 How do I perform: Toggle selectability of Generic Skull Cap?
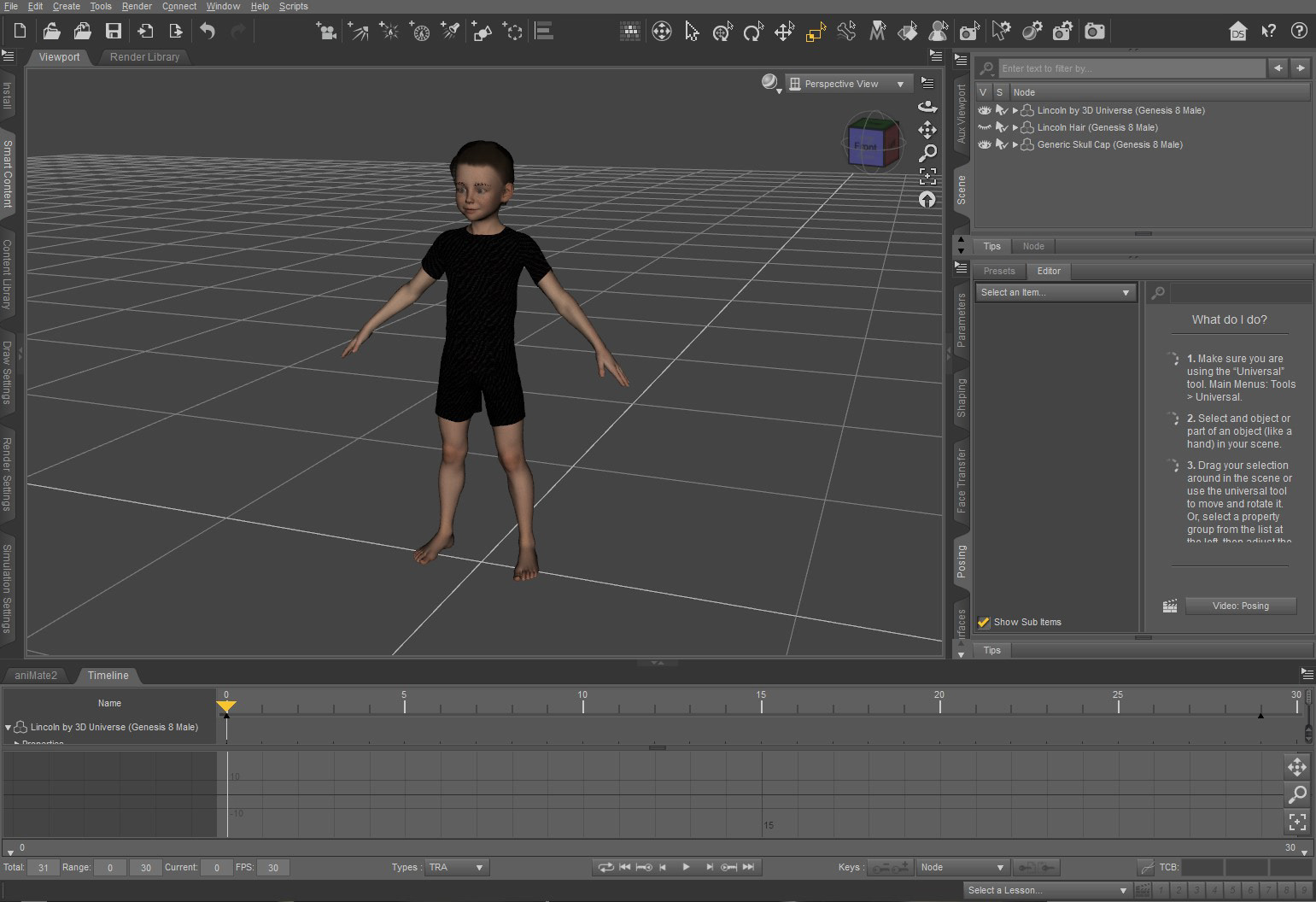1002,144
